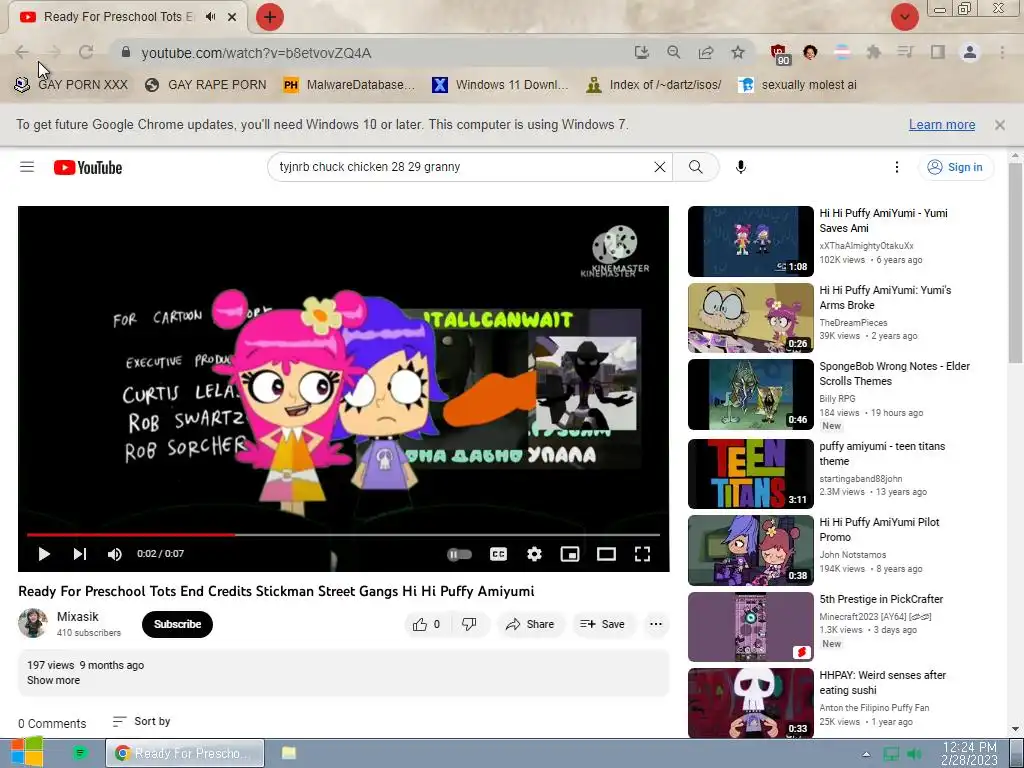The width and height of the screenshot is (1024, 768).
Task: Open puffy amiyumi teen titans theme video
Action: click(x=750, y=473)
